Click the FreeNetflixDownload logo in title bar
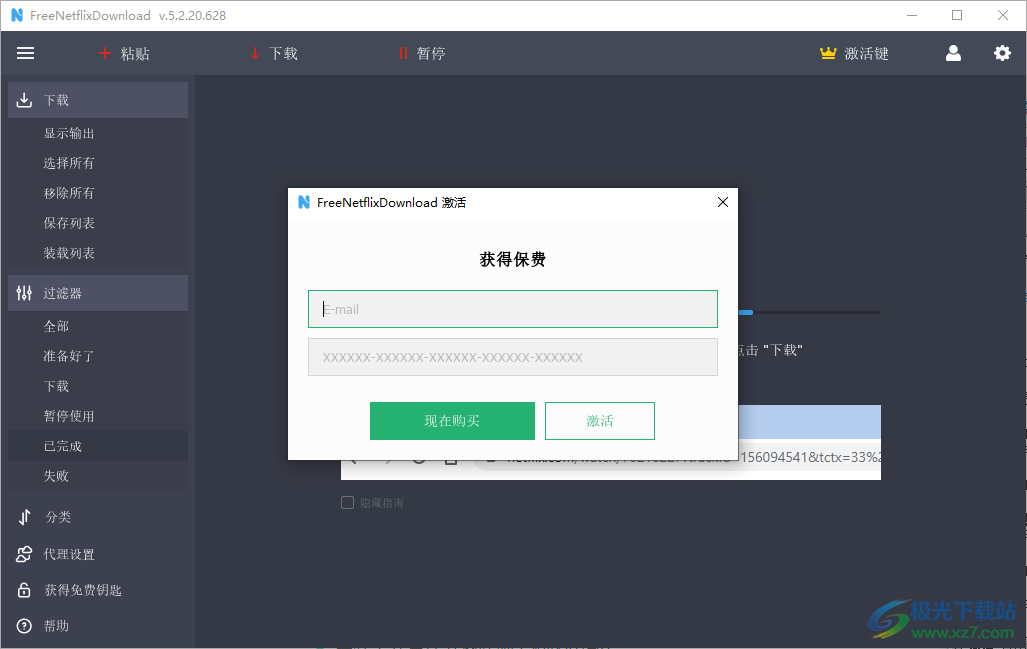Image resolution: width=1027 pixels, height=649 pixels. 17,15
